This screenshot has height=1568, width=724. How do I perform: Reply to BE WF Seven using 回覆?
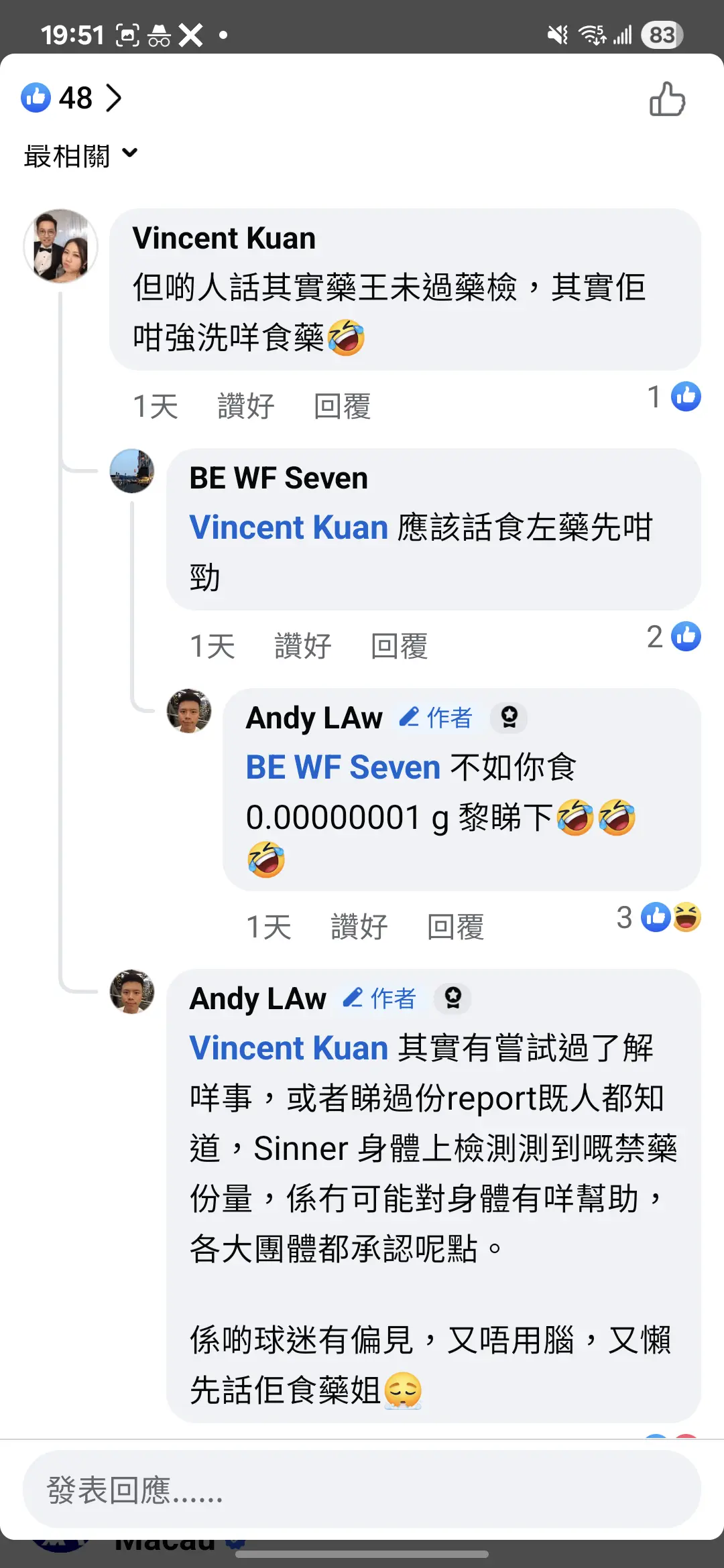[400, 646]
